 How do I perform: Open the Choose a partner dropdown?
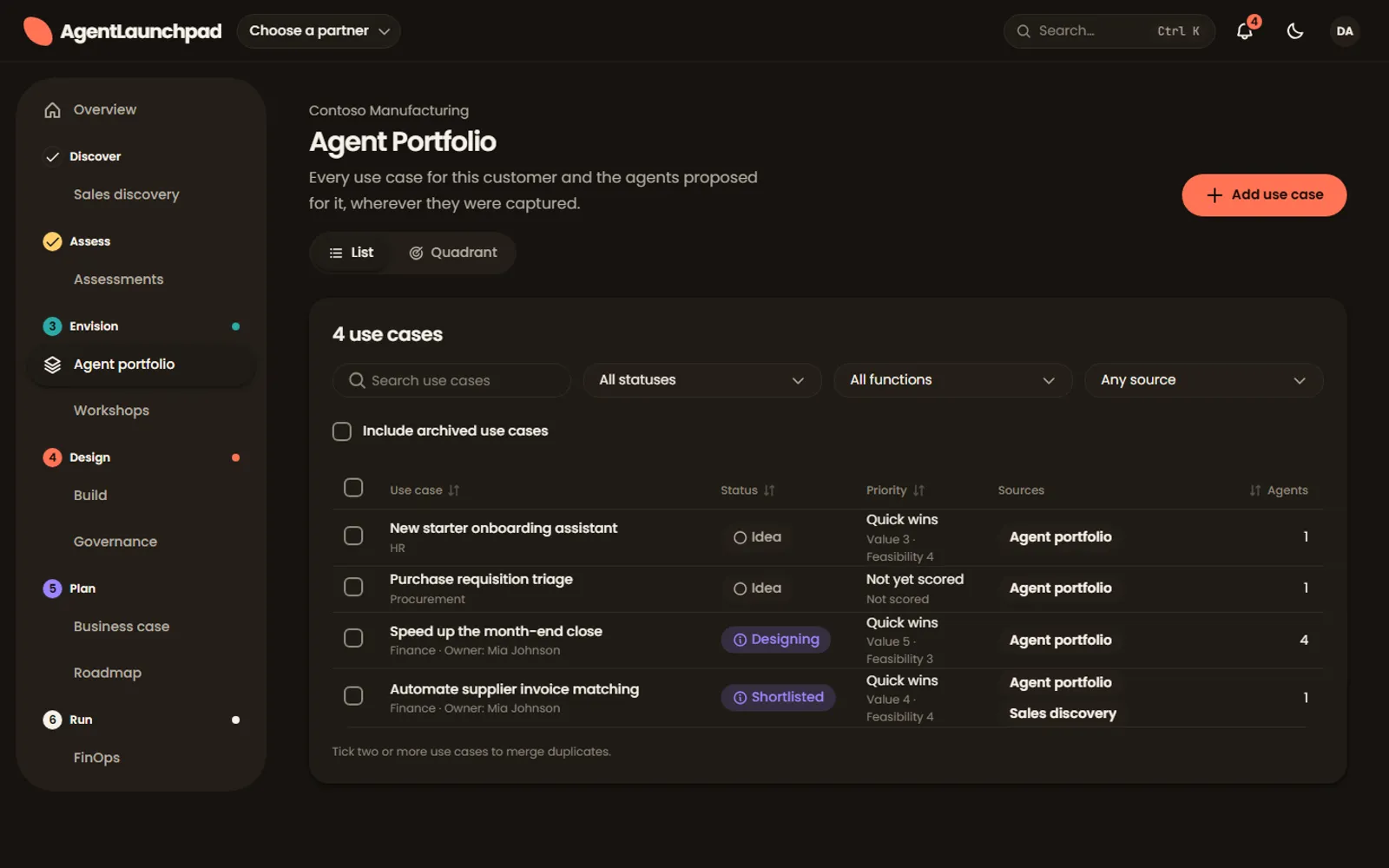point(319,31)
